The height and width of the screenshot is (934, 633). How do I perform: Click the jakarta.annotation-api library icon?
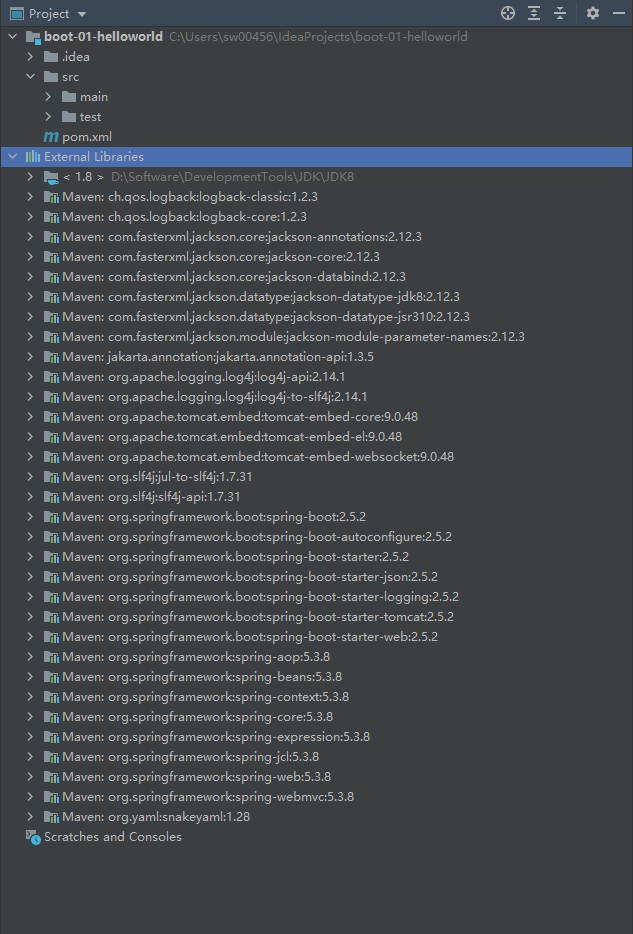tap(51, 357)
